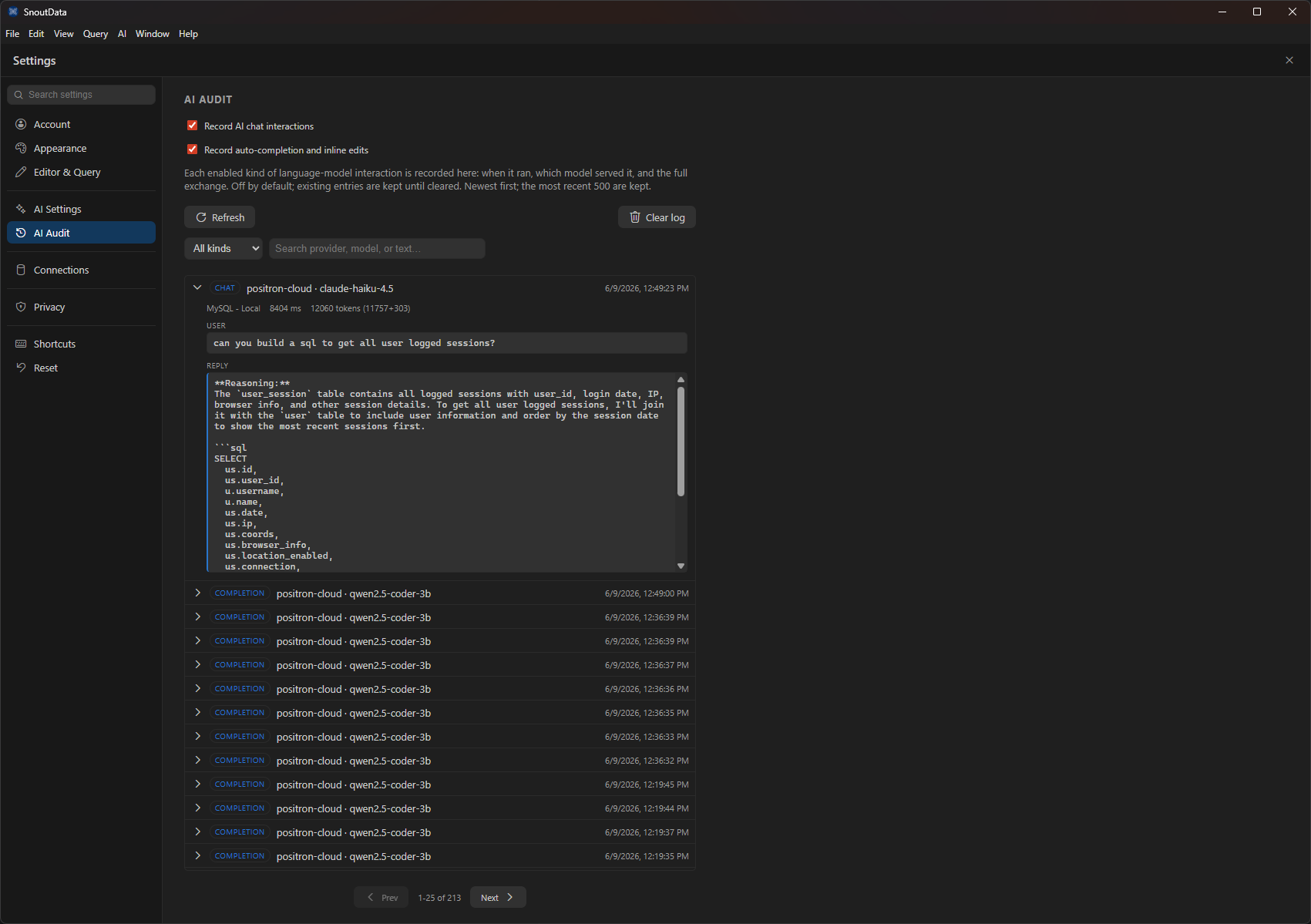Click the reply box scrollbar thumb
The height and width of the screenshot is (924, 1311).
tap(681, 442)
